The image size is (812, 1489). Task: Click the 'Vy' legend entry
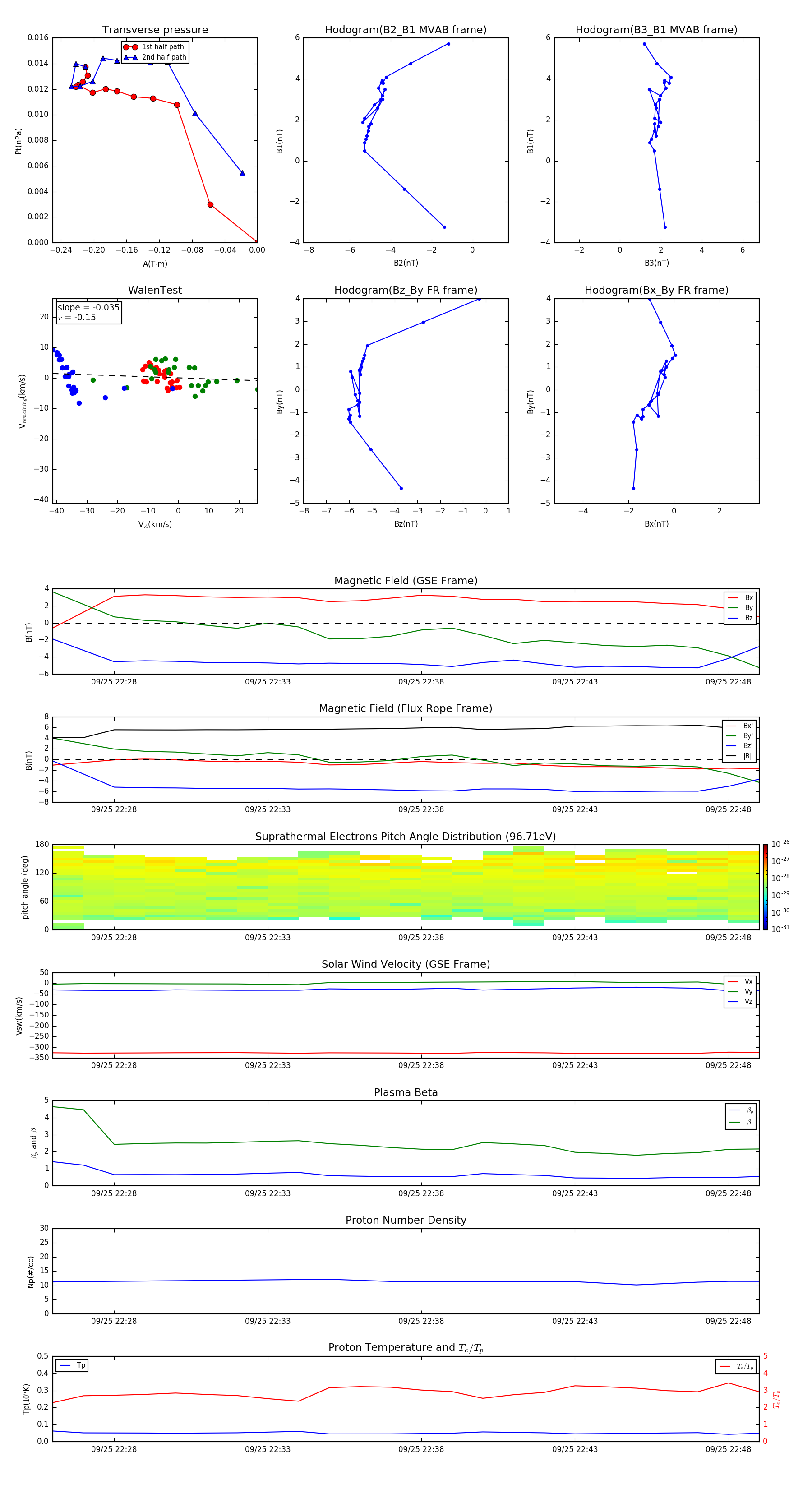pyautogui.click(x=740, y=991)
